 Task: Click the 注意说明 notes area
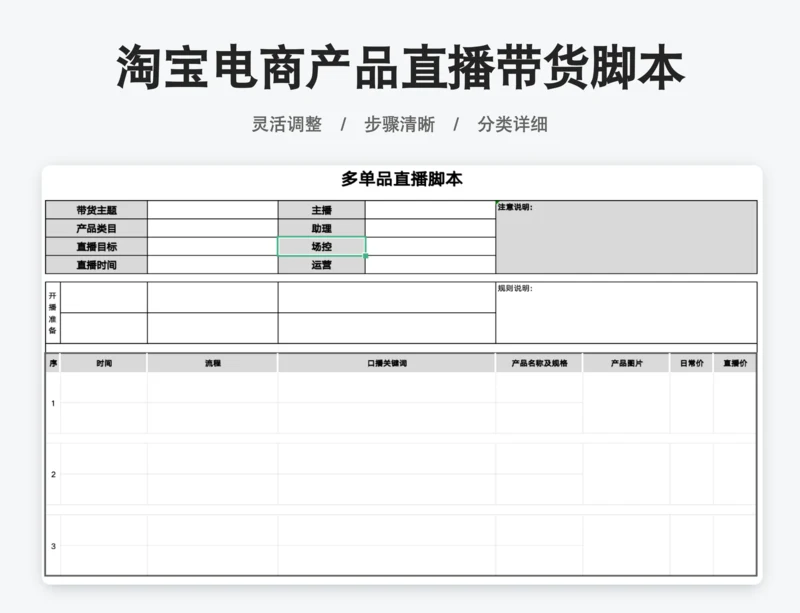627,237
